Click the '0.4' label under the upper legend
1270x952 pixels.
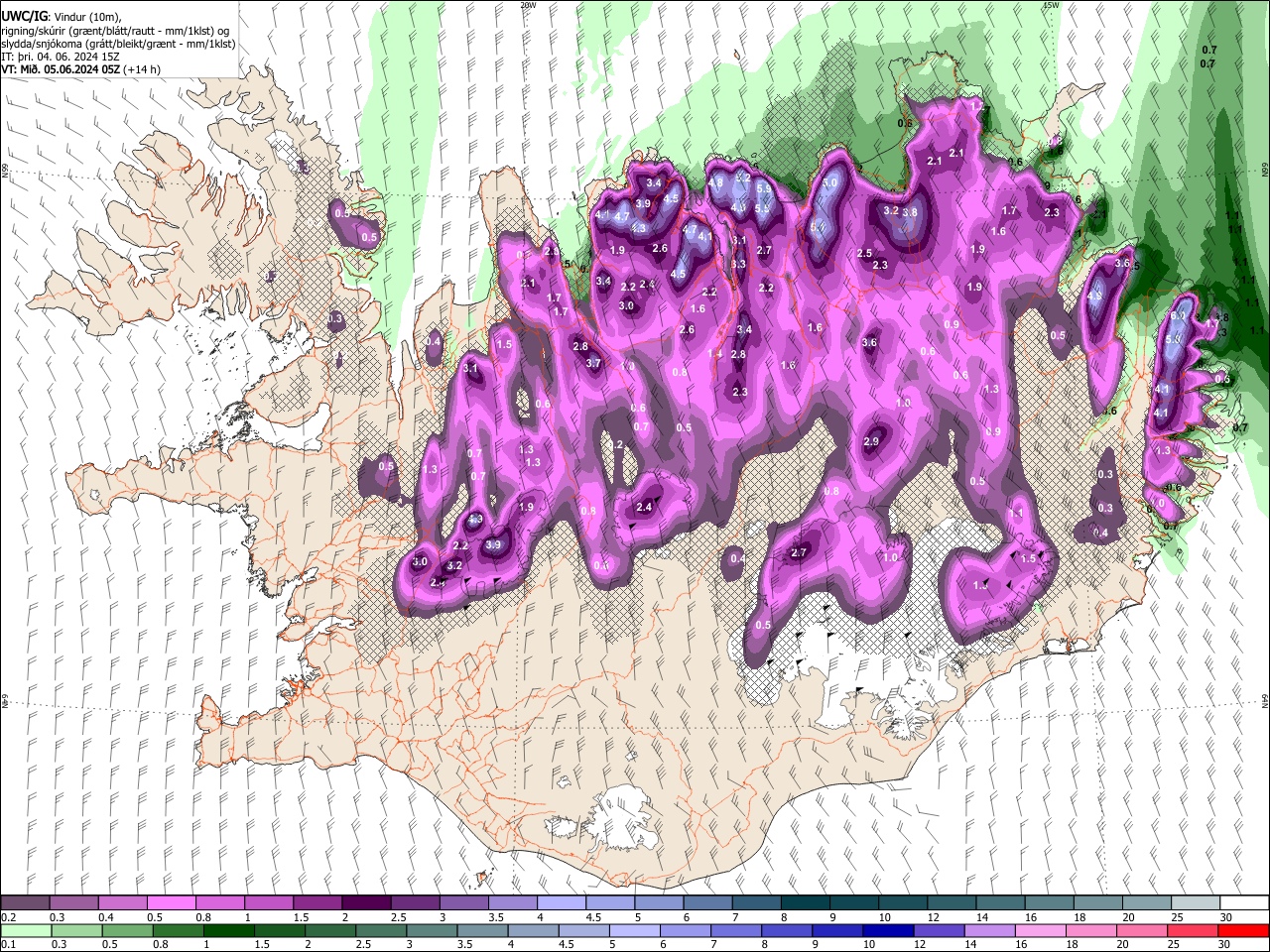(x=106, y=917)
